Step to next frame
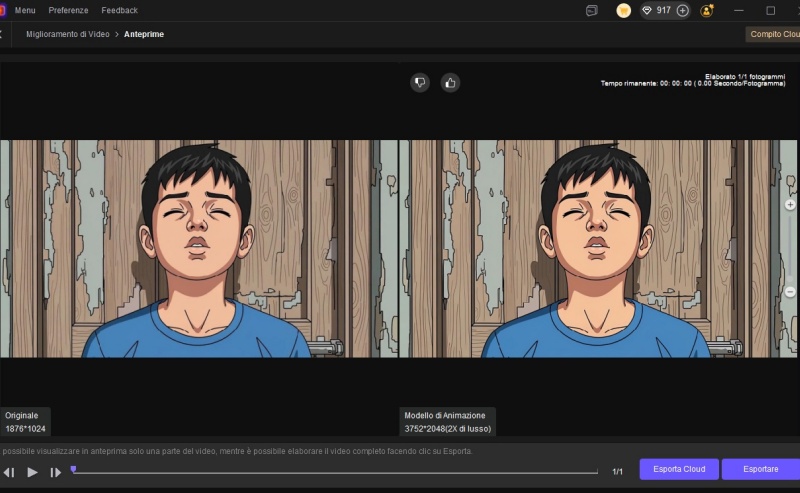The image size is (800, 493). pyautogui.click(x=56, y=472)
